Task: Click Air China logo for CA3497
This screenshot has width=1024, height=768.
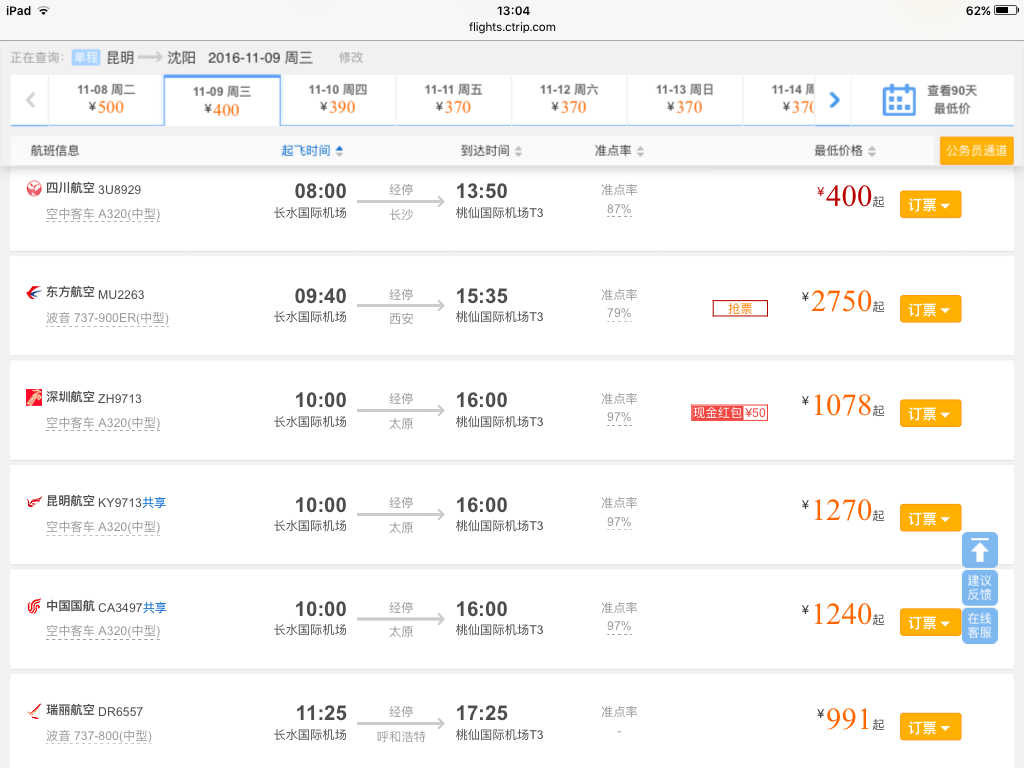Action: 34,606
